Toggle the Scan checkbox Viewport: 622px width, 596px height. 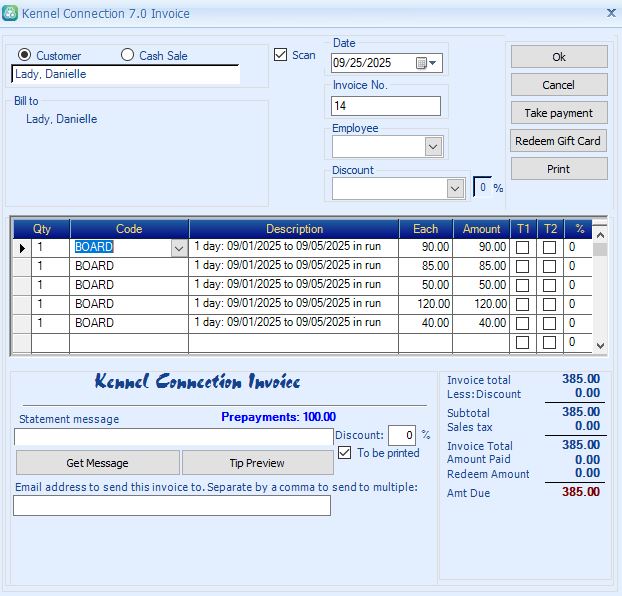tap(280, 55)
